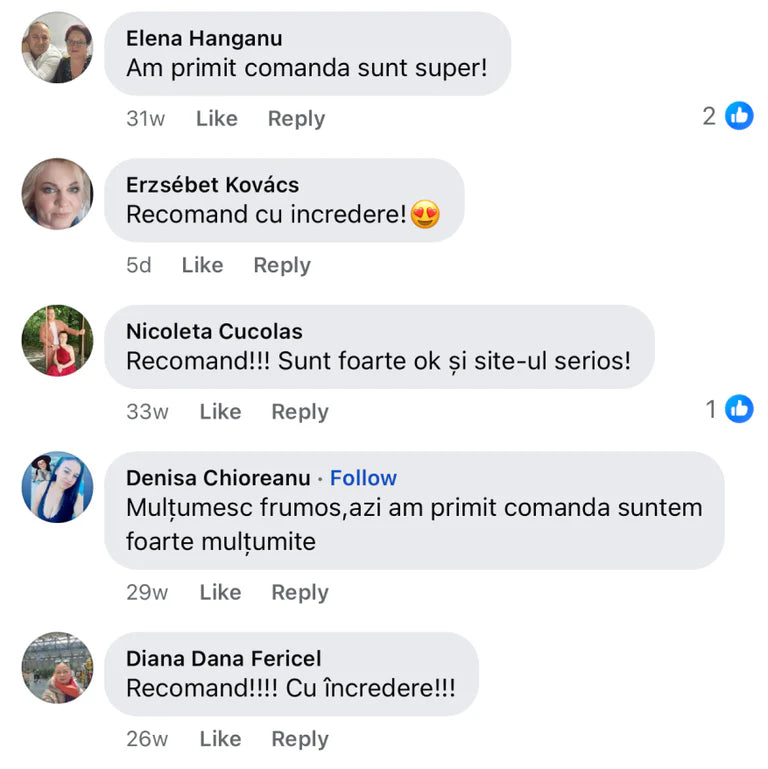The image size is (768, 769).
Task: Reply to Erzsébet Kovács's comment
Action: point(282,265)
